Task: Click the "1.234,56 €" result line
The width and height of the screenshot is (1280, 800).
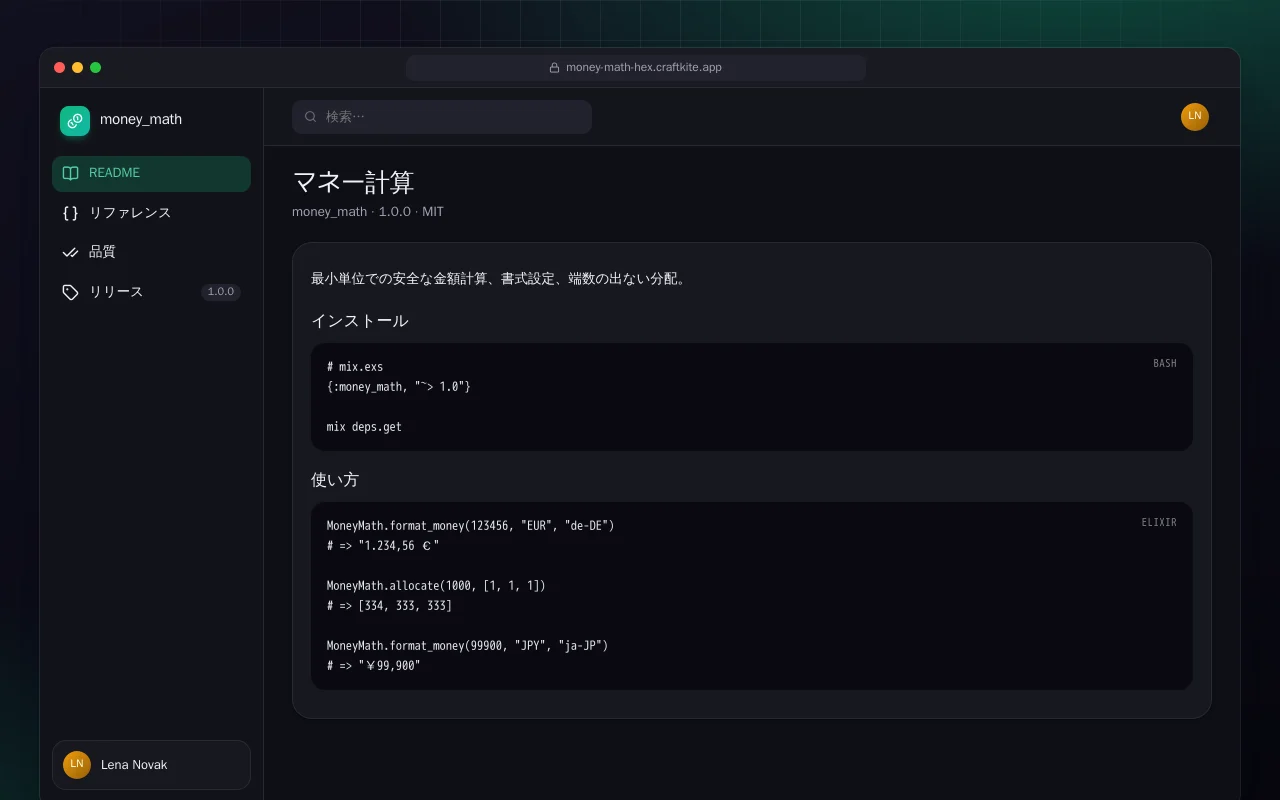Action: pyautogui.click(x=383, y=546)
